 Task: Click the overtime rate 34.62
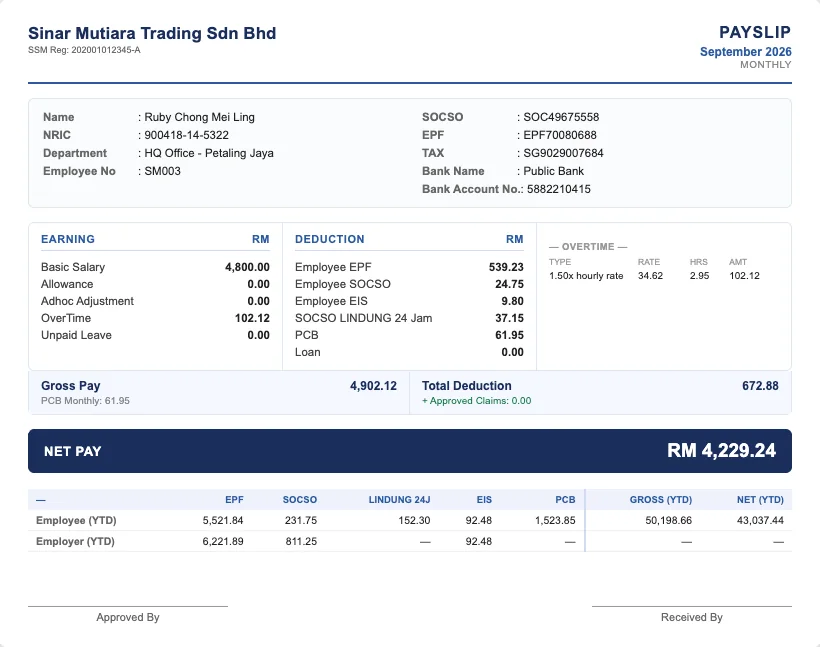(x=651, y=276)
